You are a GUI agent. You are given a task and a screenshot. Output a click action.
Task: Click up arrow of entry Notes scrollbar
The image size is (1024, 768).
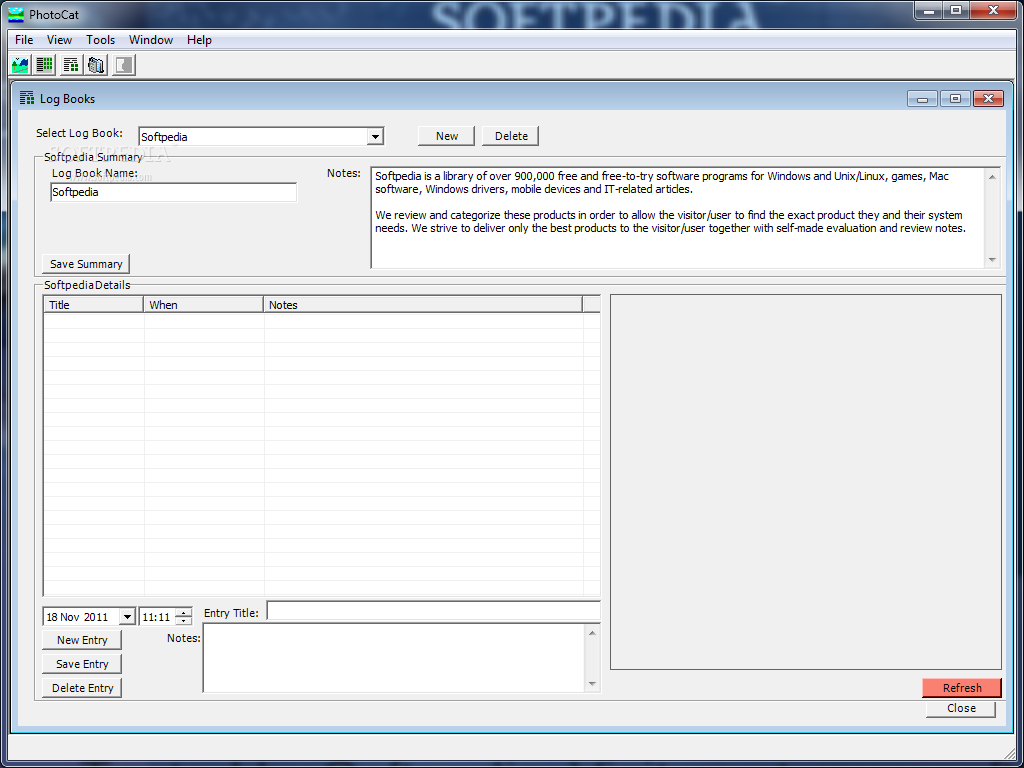click(x=592, y=632)
